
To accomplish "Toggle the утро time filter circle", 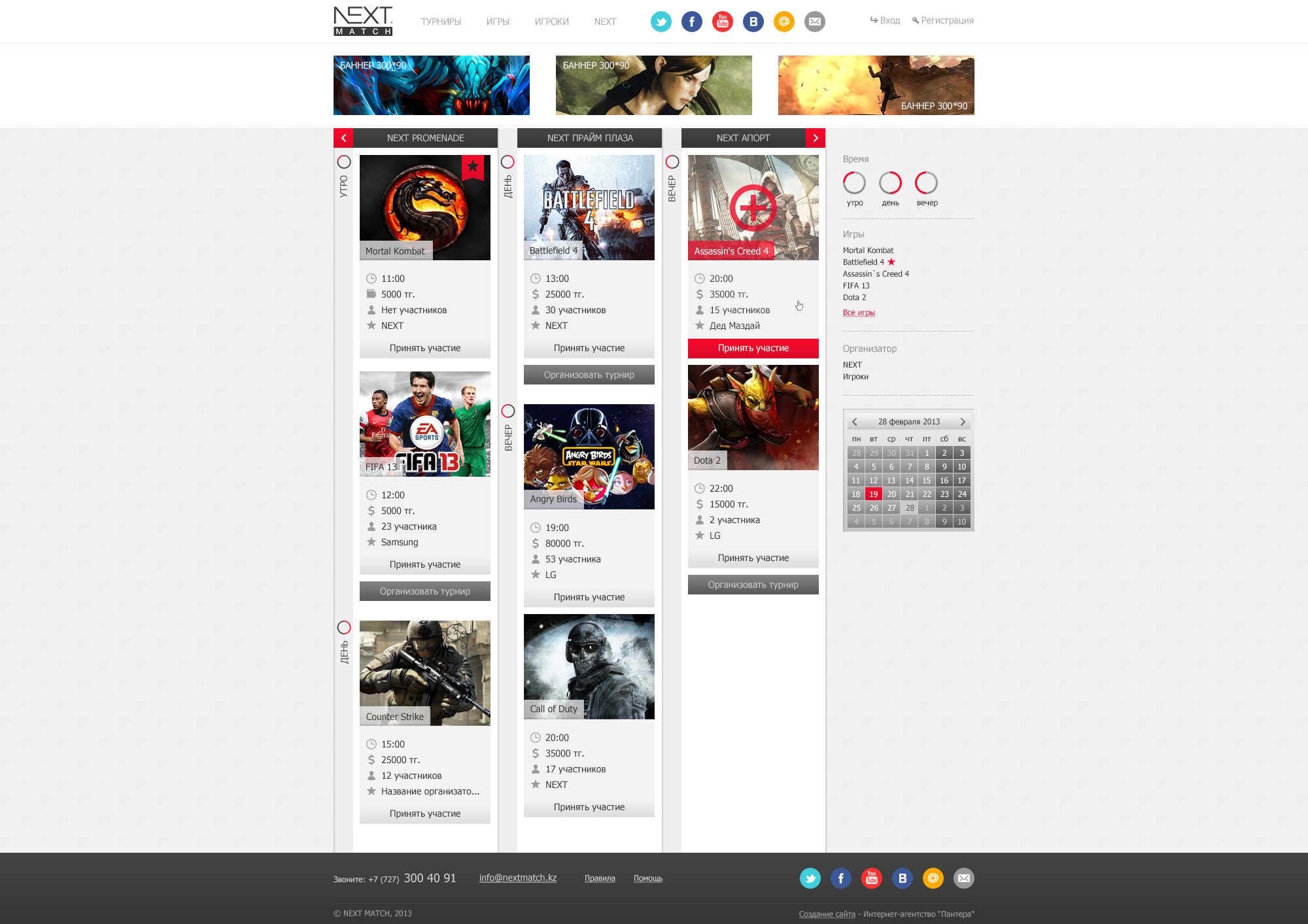I will tap(854, 183).
